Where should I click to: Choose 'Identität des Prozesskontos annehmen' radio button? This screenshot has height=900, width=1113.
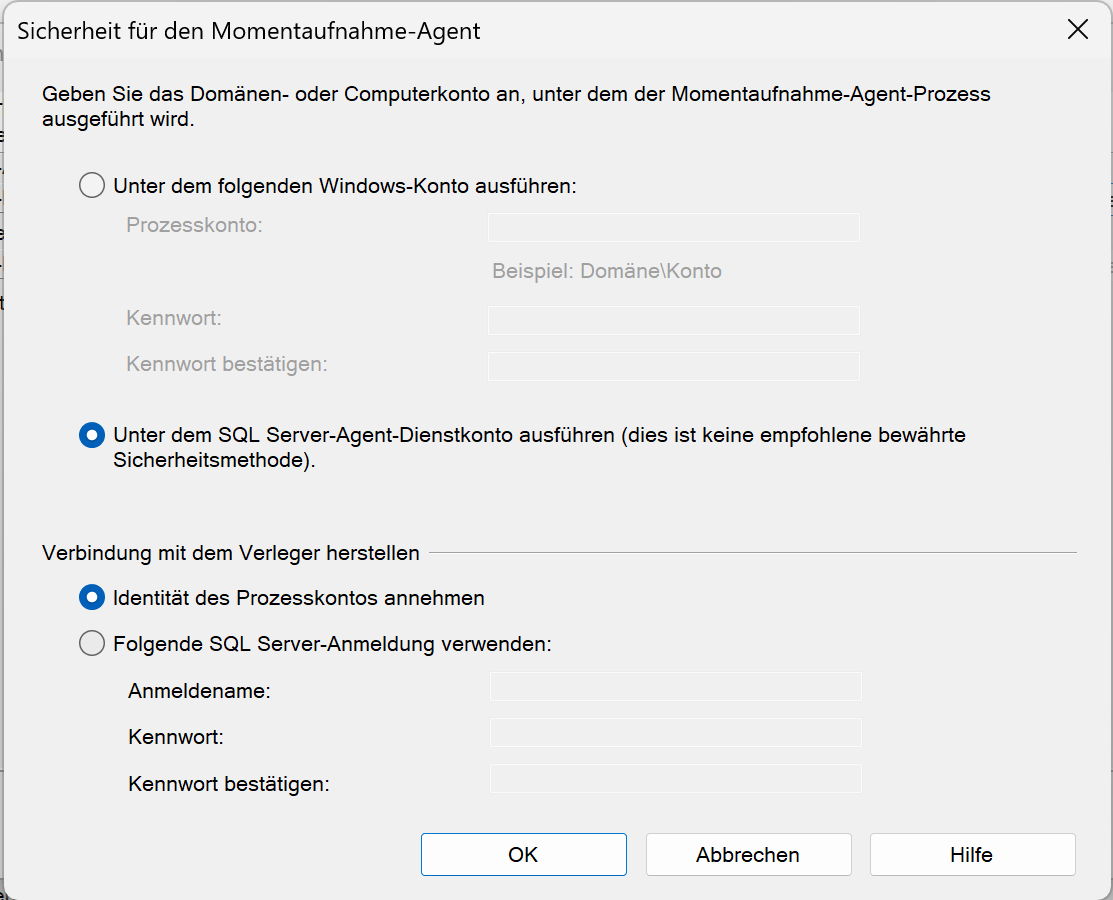pyautogui.click(x=92, y=598)
